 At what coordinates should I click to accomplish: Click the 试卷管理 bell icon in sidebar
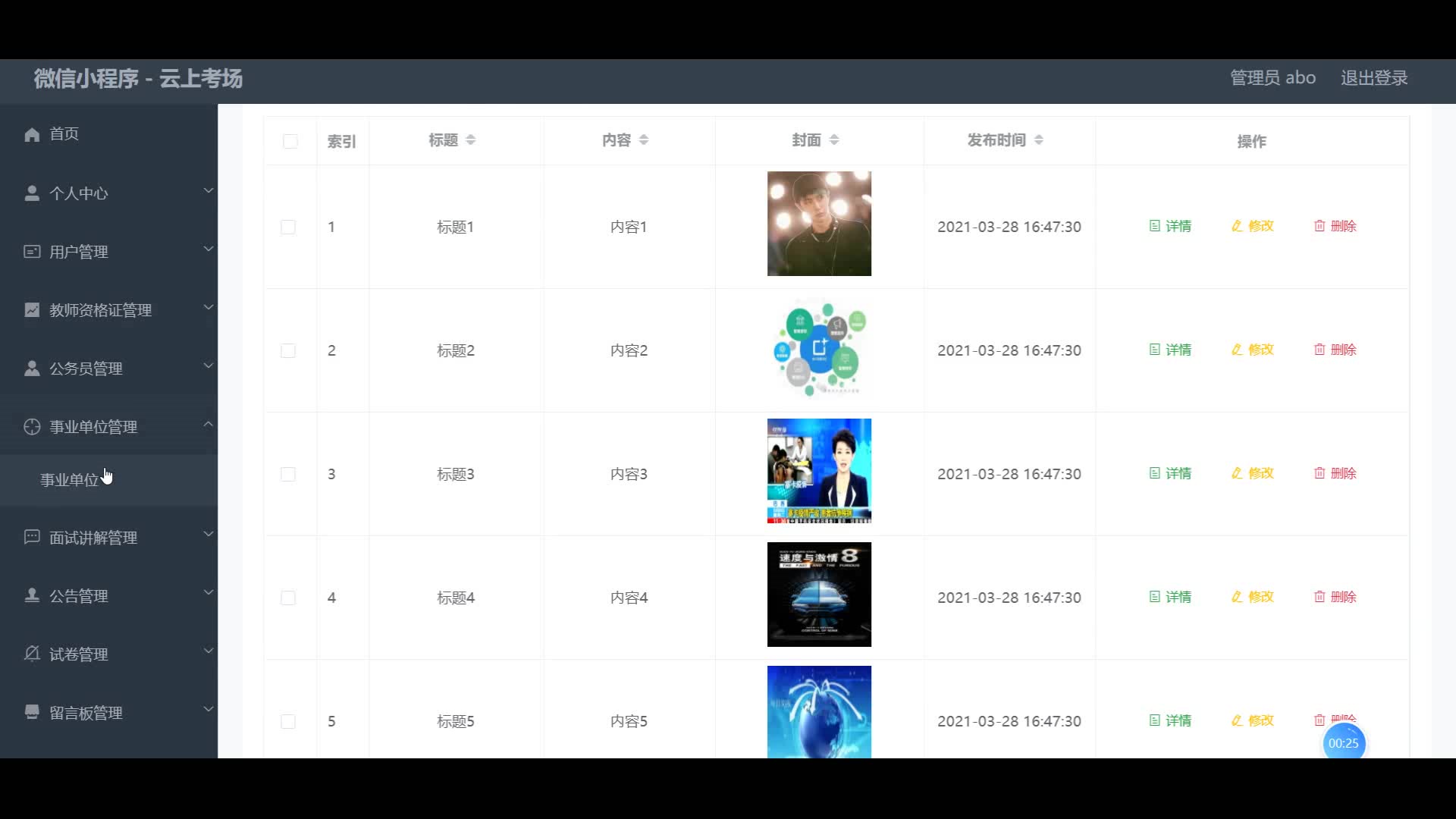point(32,654)
